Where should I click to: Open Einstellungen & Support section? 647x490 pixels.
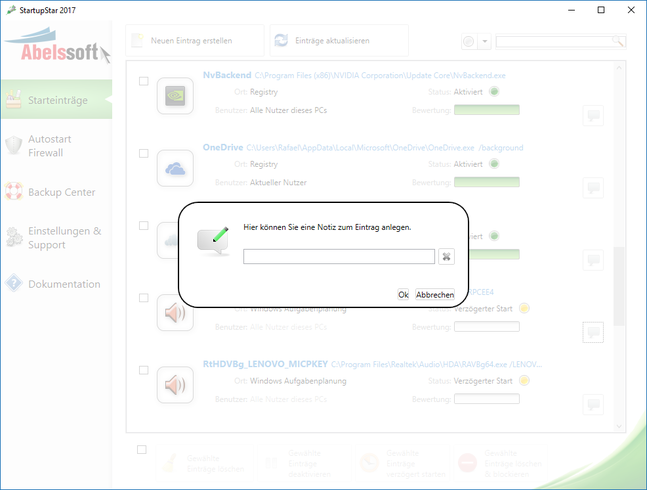point(57,238)
